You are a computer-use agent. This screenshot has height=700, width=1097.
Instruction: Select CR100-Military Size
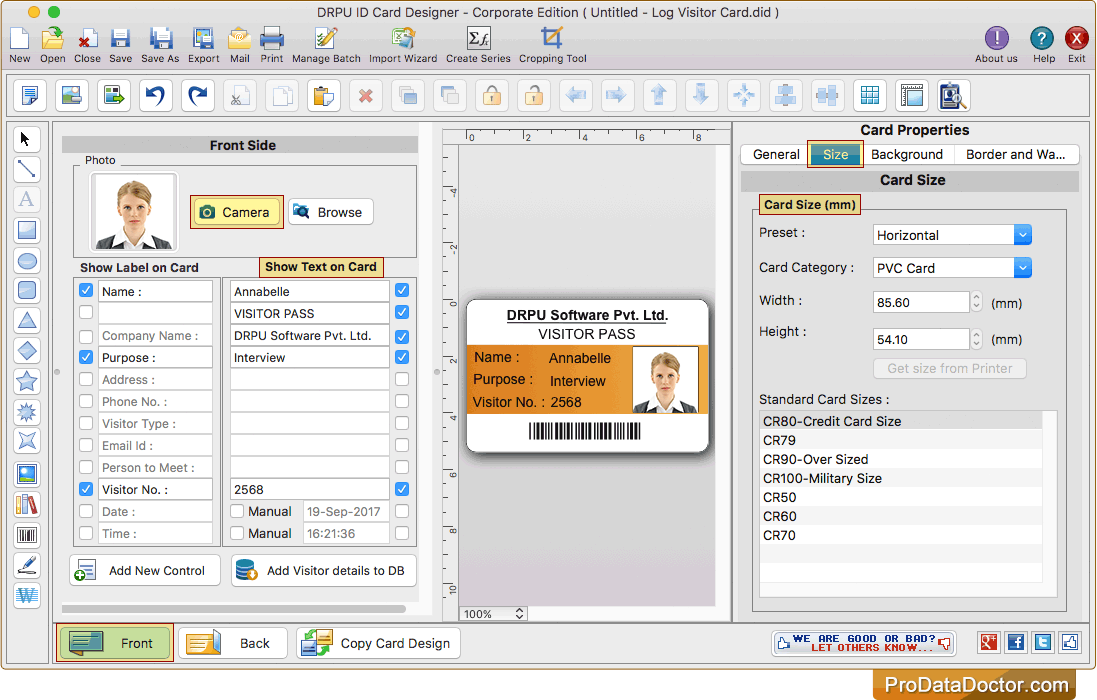pyautogui.click(x=900, y=478)
